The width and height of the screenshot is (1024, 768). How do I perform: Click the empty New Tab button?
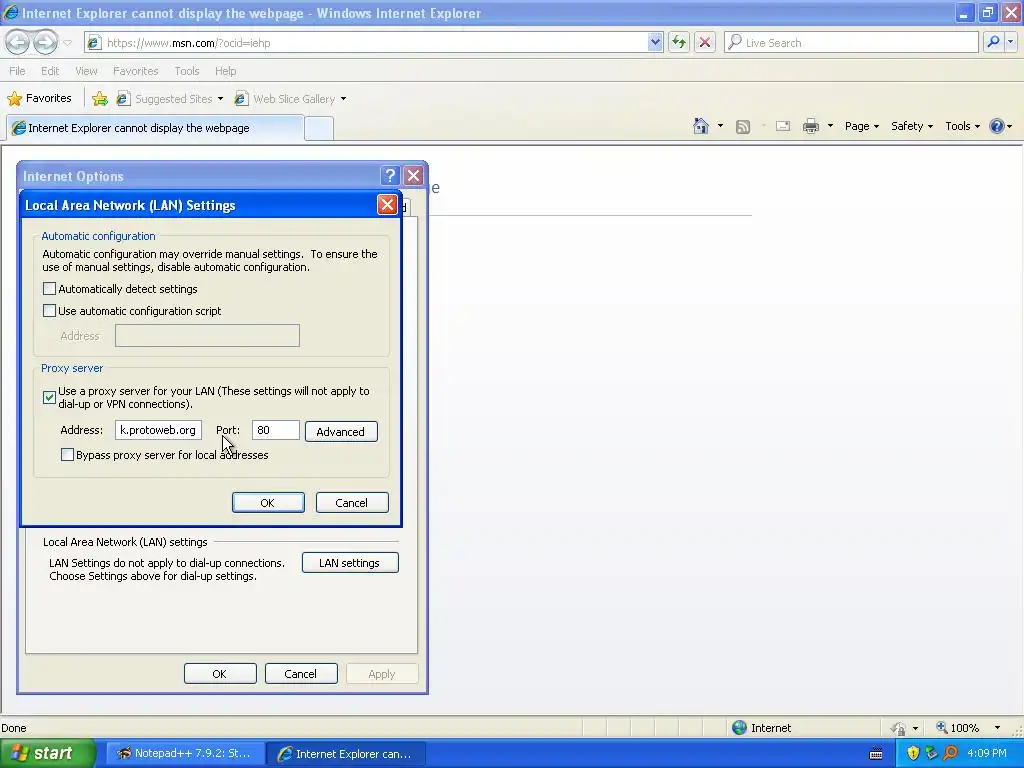coord(319,128)
